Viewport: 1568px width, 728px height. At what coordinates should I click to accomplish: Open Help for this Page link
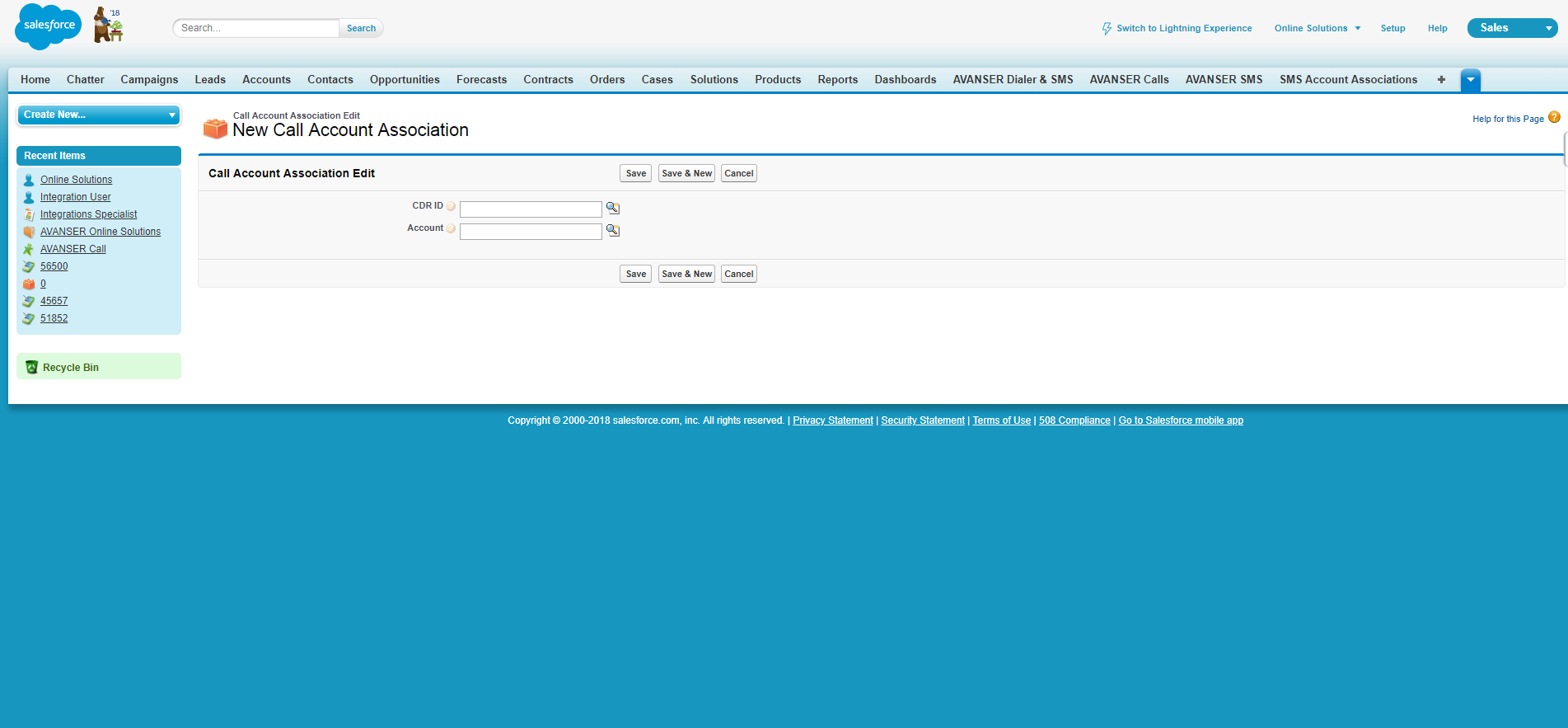tap(1508, 119)
